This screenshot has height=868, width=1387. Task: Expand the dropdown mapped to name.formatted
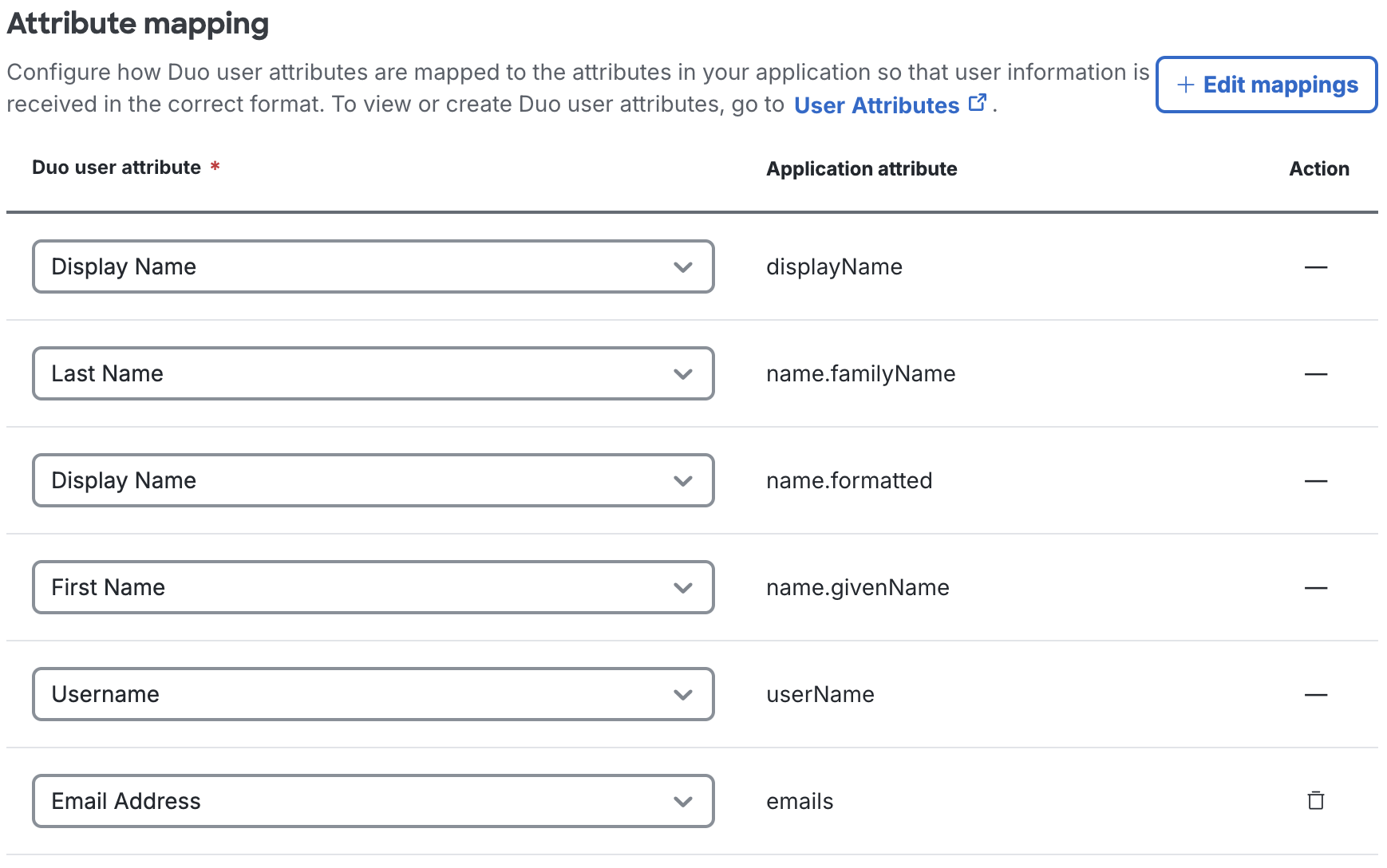[x=683, y=481]
